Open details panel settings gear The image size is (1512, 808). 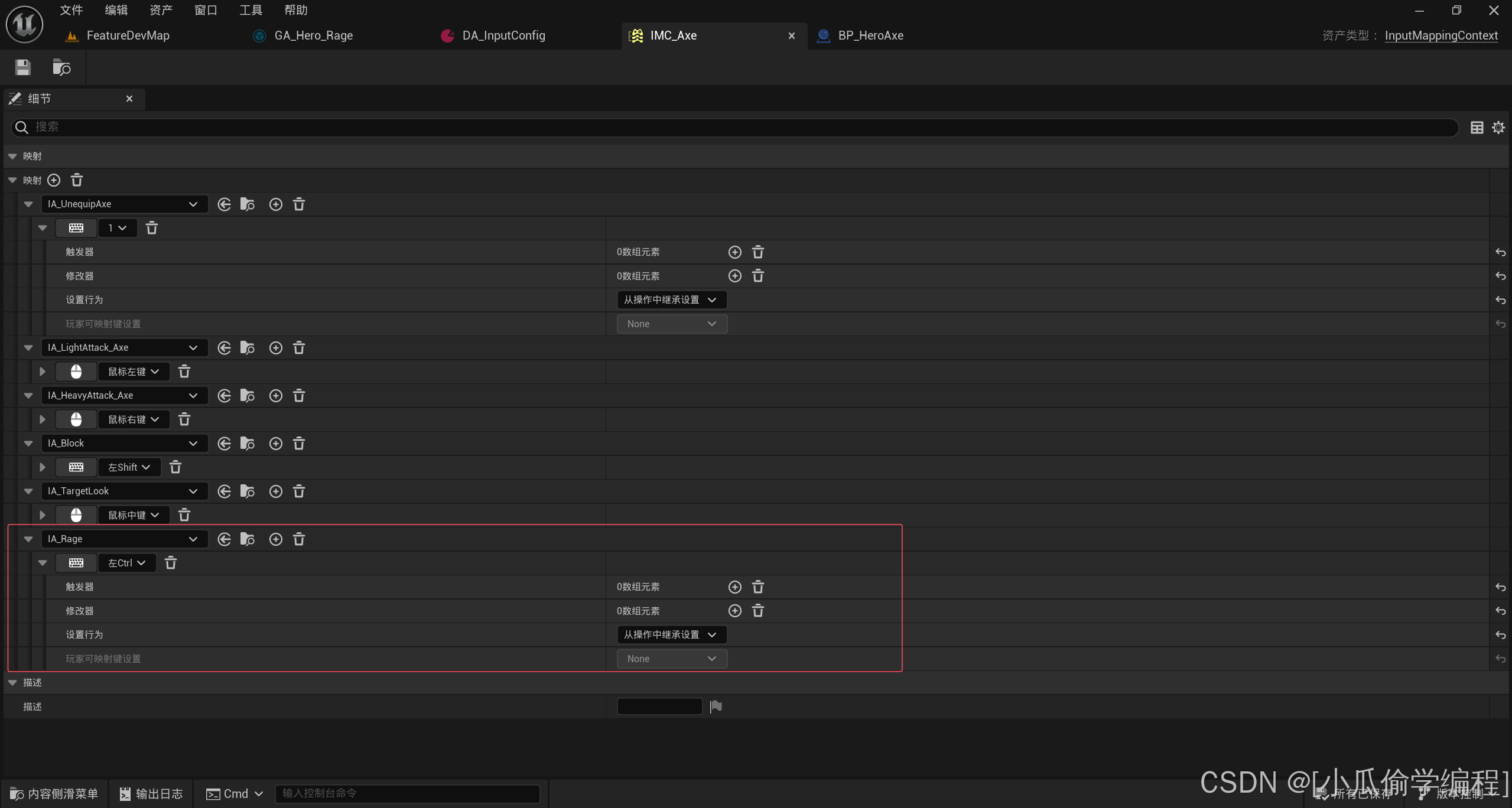click(1498, 128)
